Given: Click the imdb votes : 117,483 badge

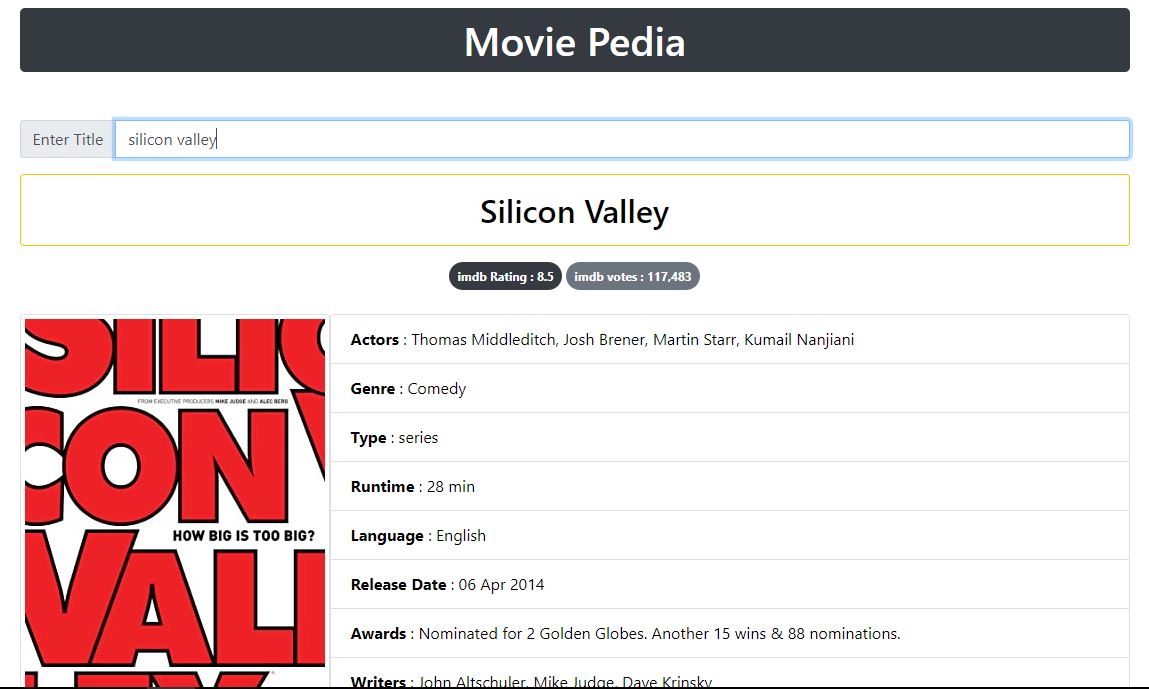Looking at the screenshot, I should pos(632,276).
